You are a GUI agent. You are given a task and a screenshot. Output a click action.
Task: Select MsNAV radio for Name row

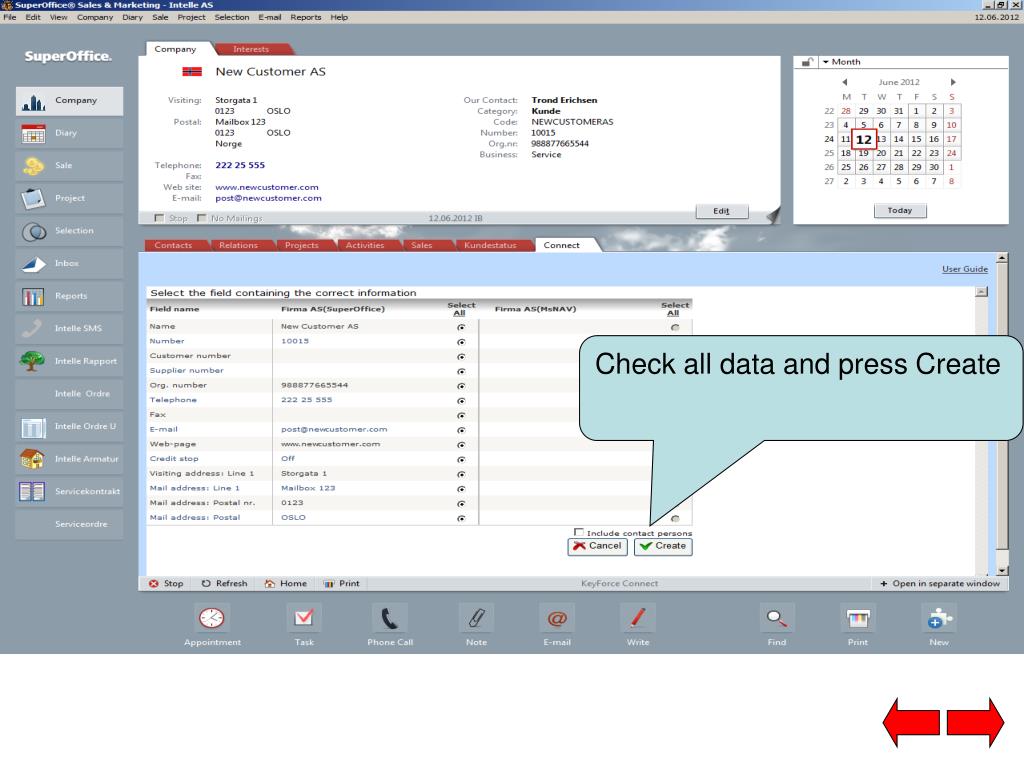pyautogui.click(x=675, y=327)
